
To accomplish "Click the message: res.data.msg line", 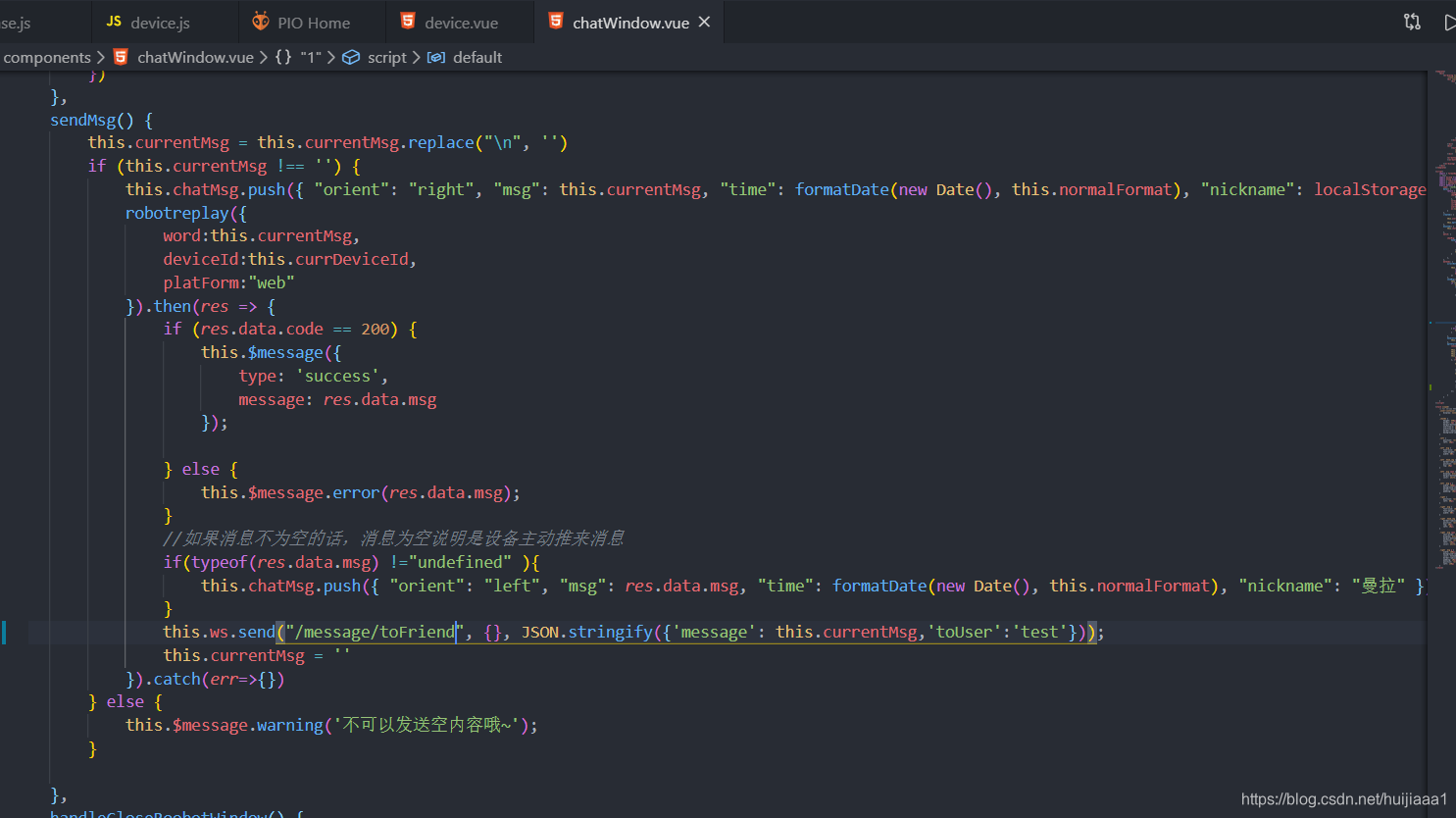I will 337,399.
